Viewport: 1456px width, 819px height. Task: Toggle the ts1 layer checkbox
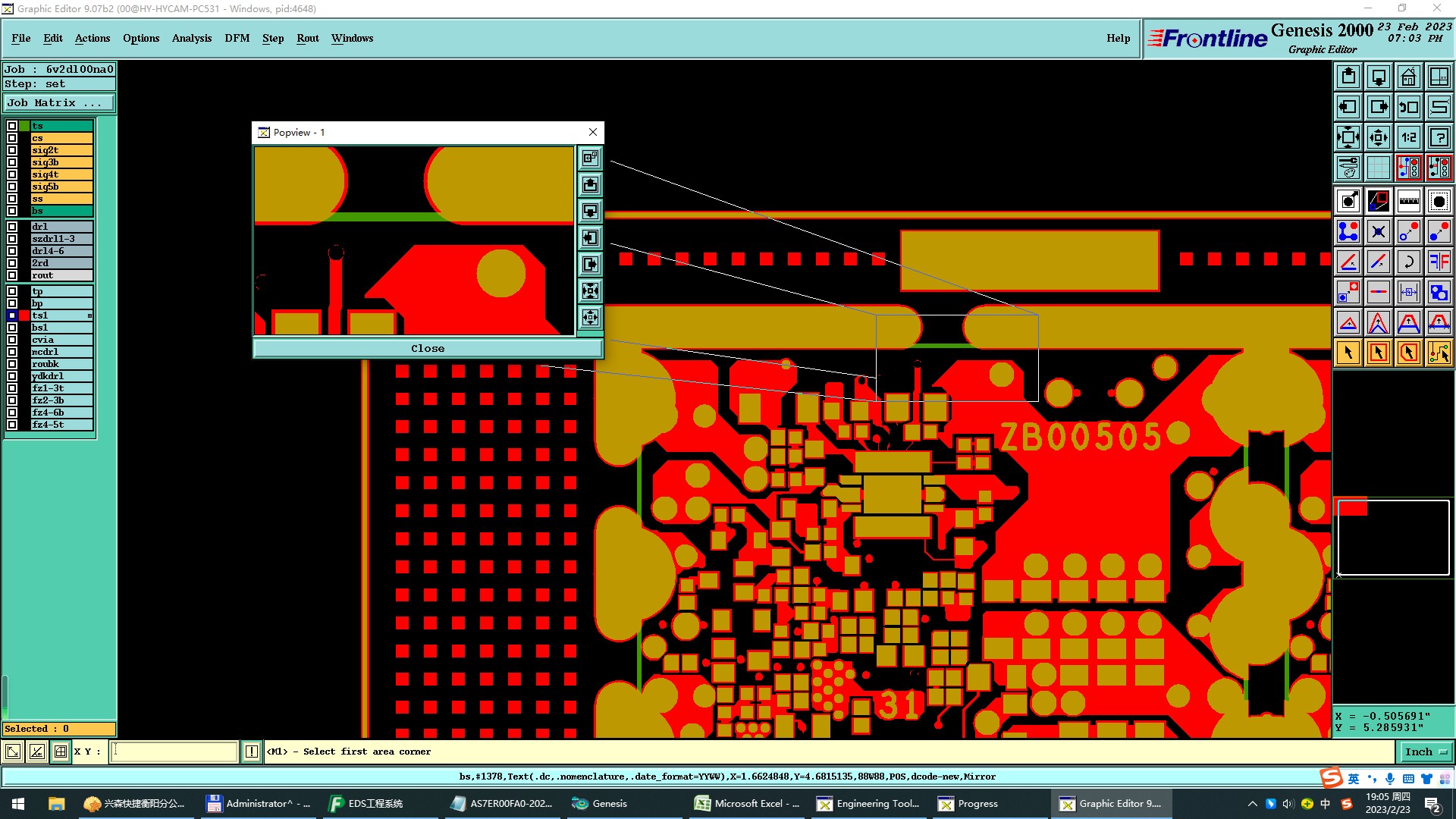[12, 315]
